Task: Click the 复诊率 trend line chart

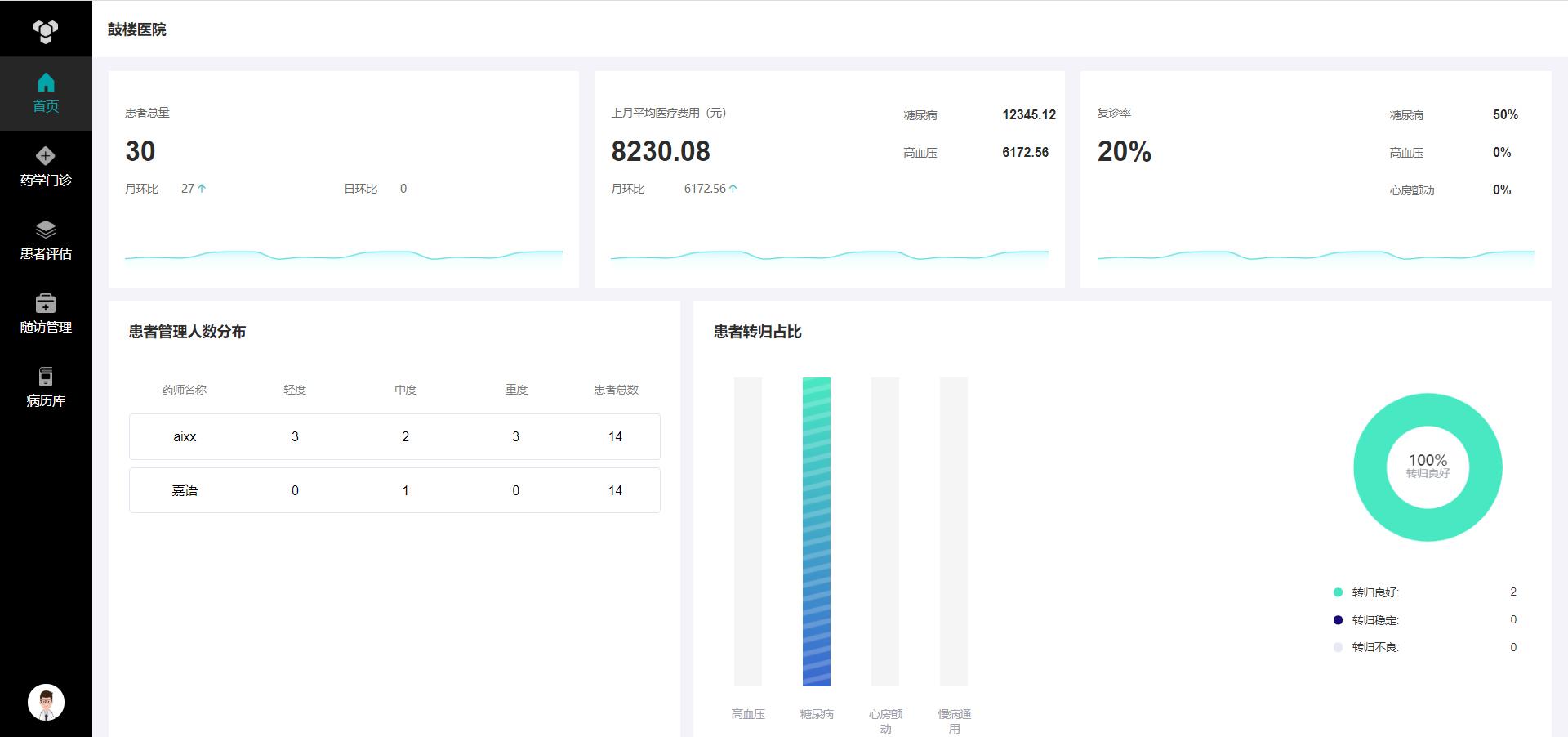Action: click(x=1315, y=257)
